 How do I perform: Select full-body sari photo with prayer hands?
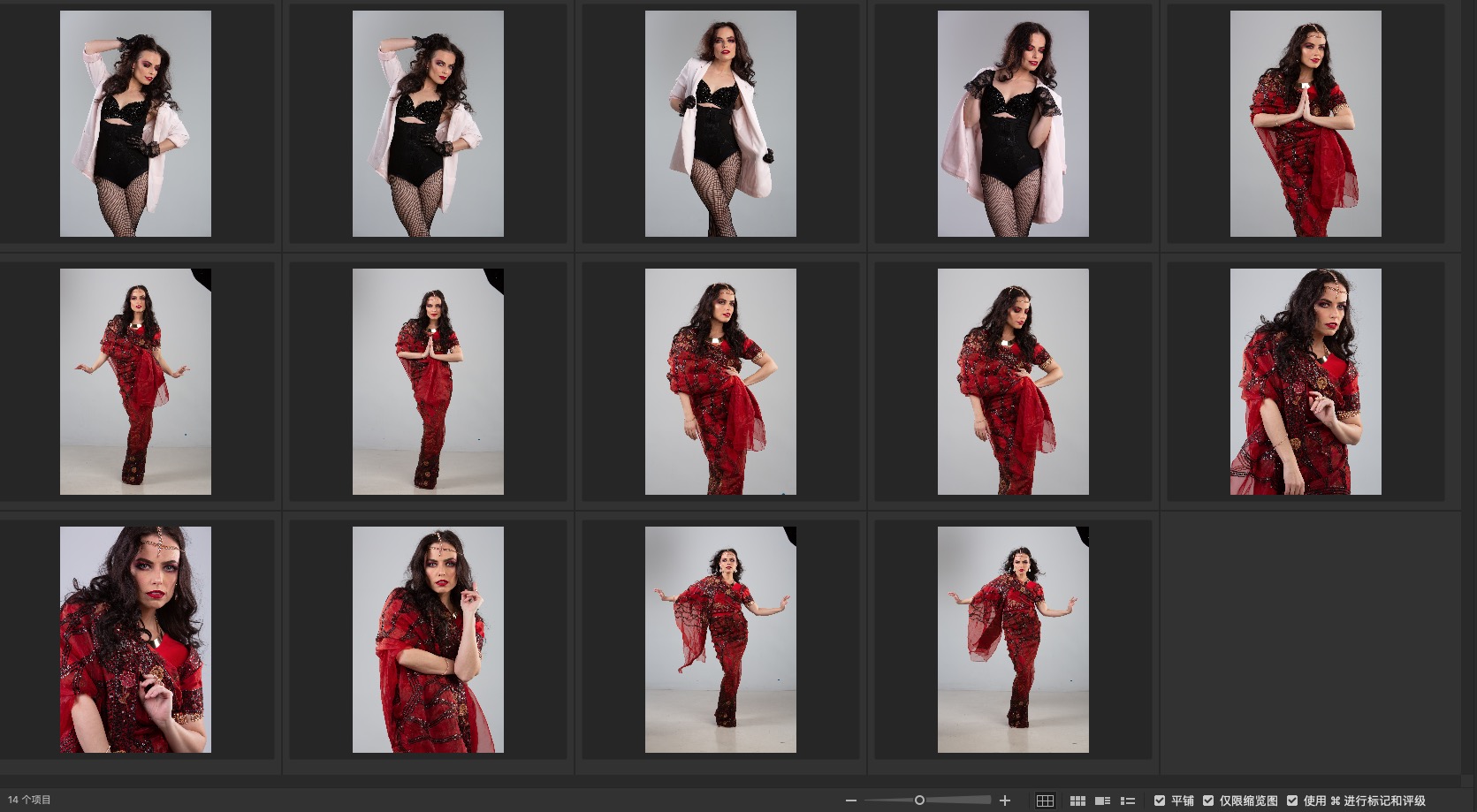click(x=428, y=382)
